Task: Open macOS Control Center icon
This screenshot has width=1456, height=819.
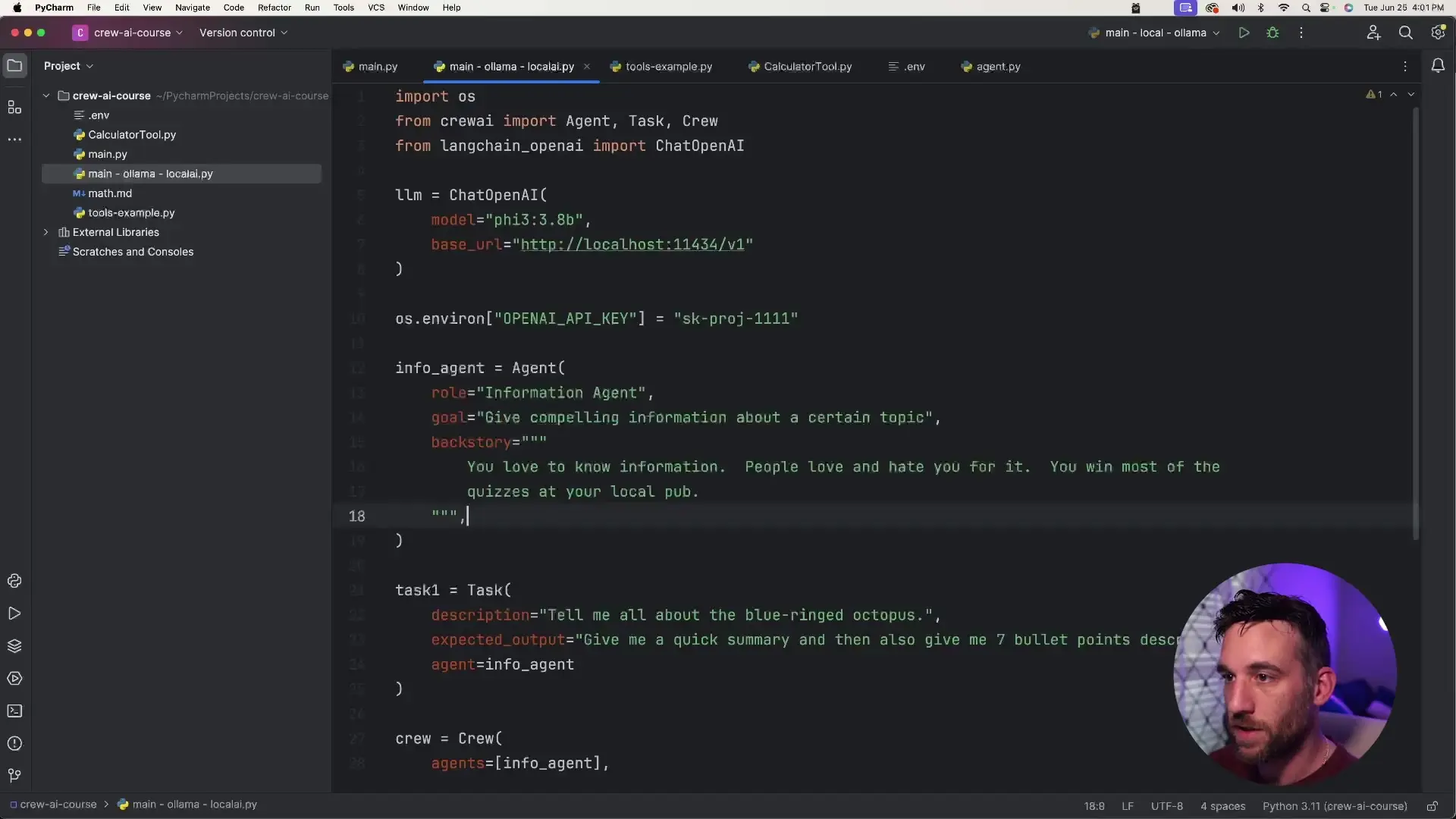Action: click(x=1326, y=8)
